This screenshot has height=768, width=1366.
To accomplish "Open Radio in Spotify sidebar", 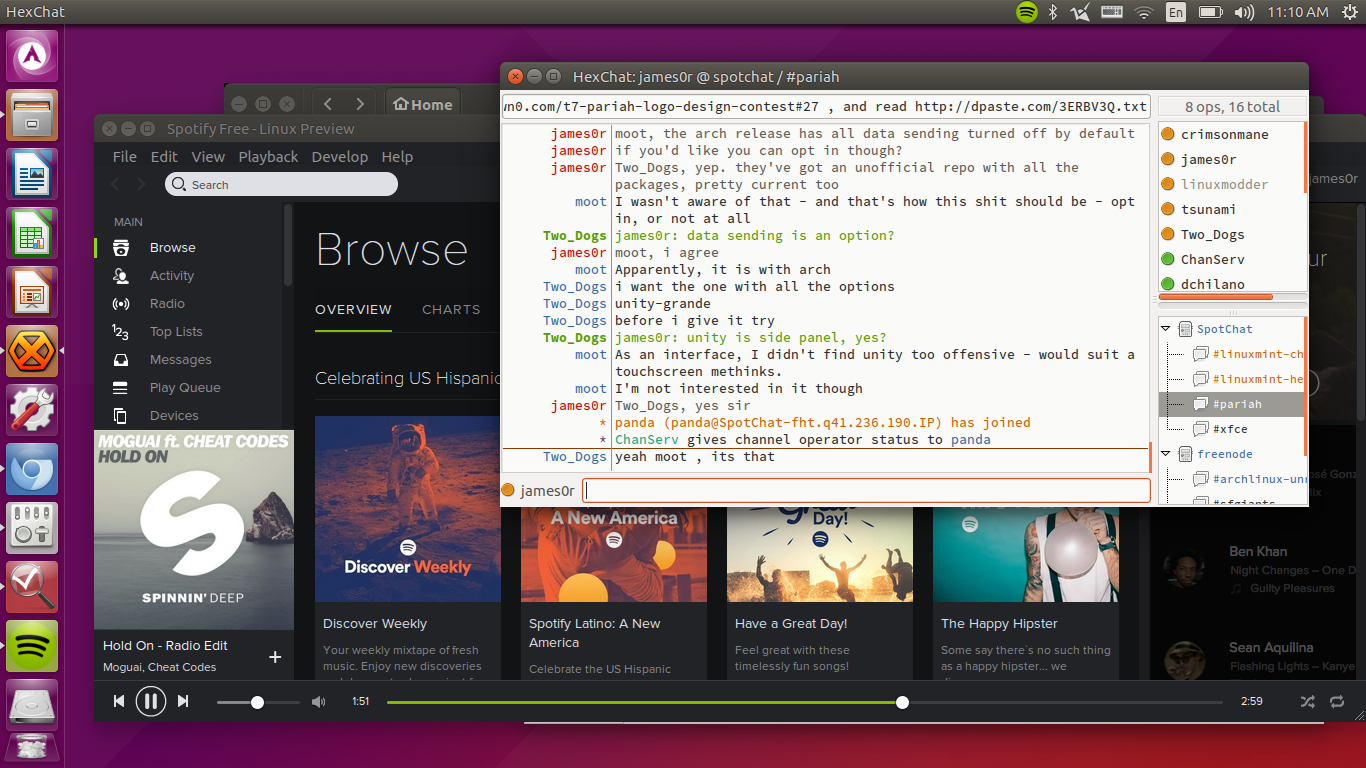I will (167, 304).
